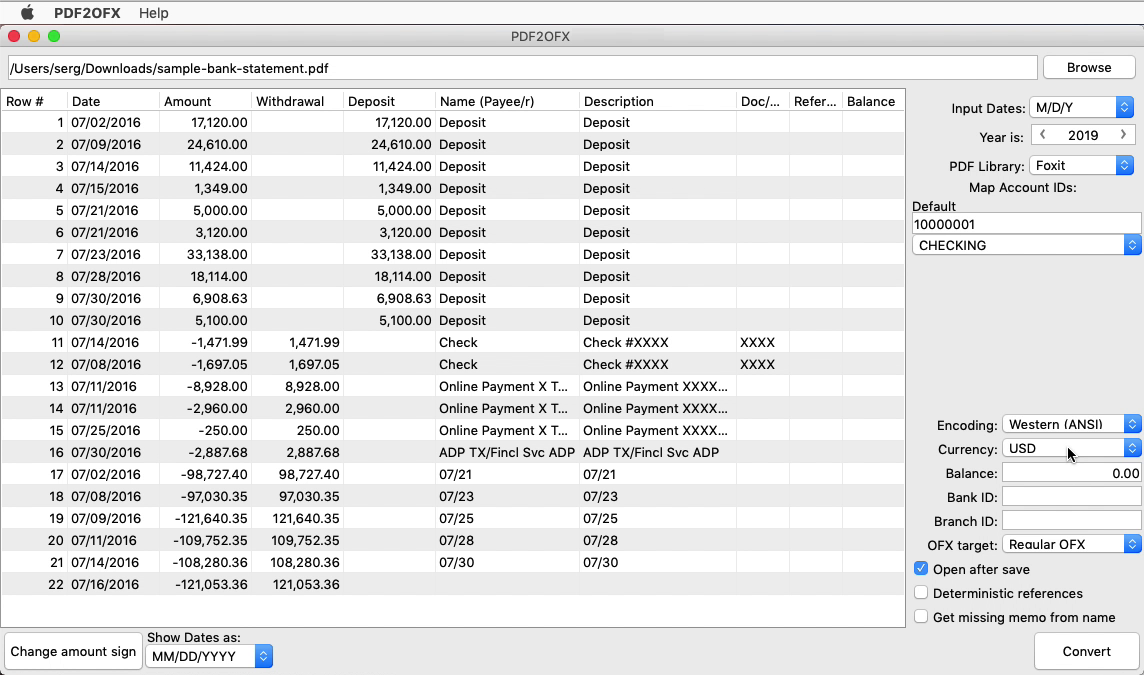Open the Encoding dropdown
This screenshot has width=1144, height=675.
pos(1072,424)
